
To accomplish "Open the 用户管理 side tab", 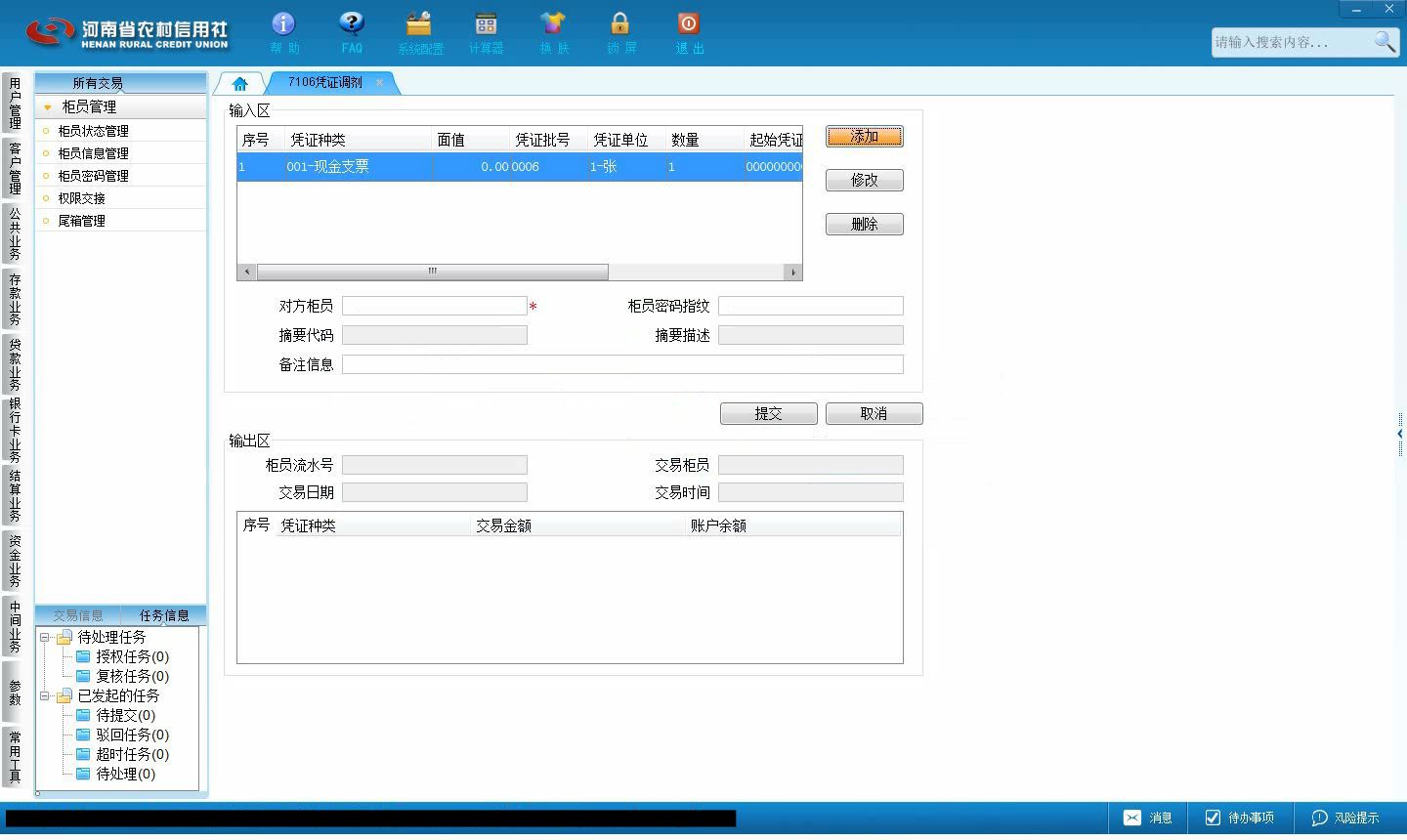I will coord(14,104).
